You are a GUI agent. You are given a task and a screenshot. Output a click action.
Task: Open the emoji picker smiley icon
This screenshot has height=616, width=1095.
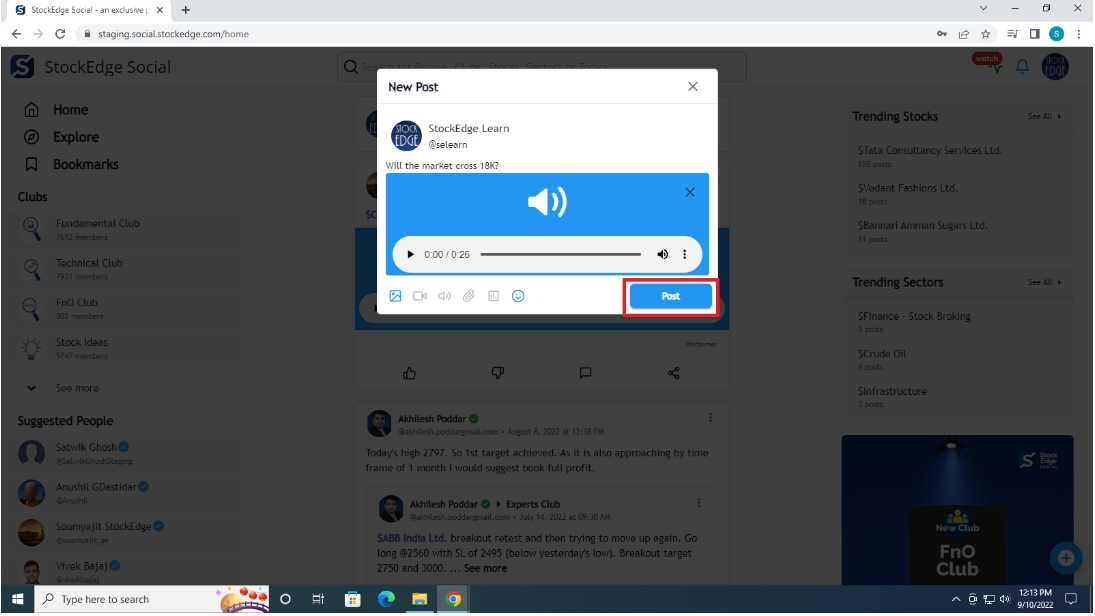click(x=518, y=296)
